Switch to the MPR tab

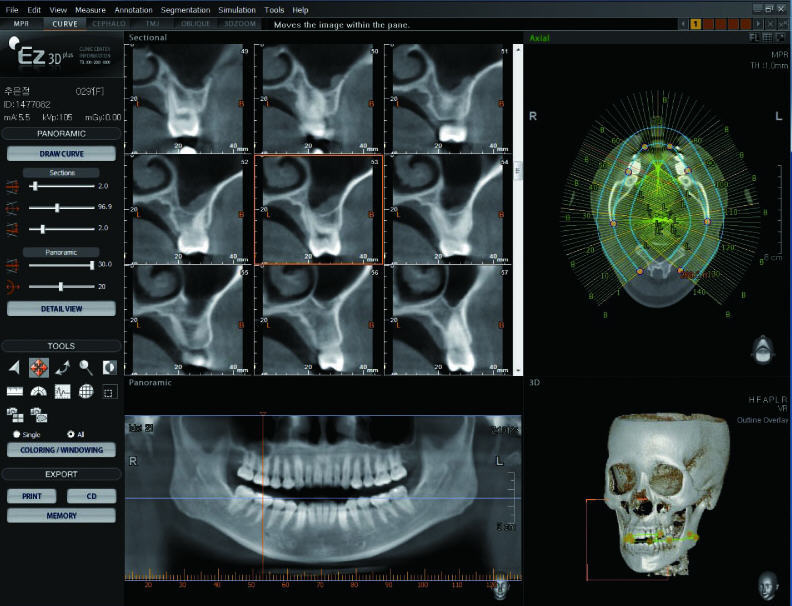[x=21, y=24]
